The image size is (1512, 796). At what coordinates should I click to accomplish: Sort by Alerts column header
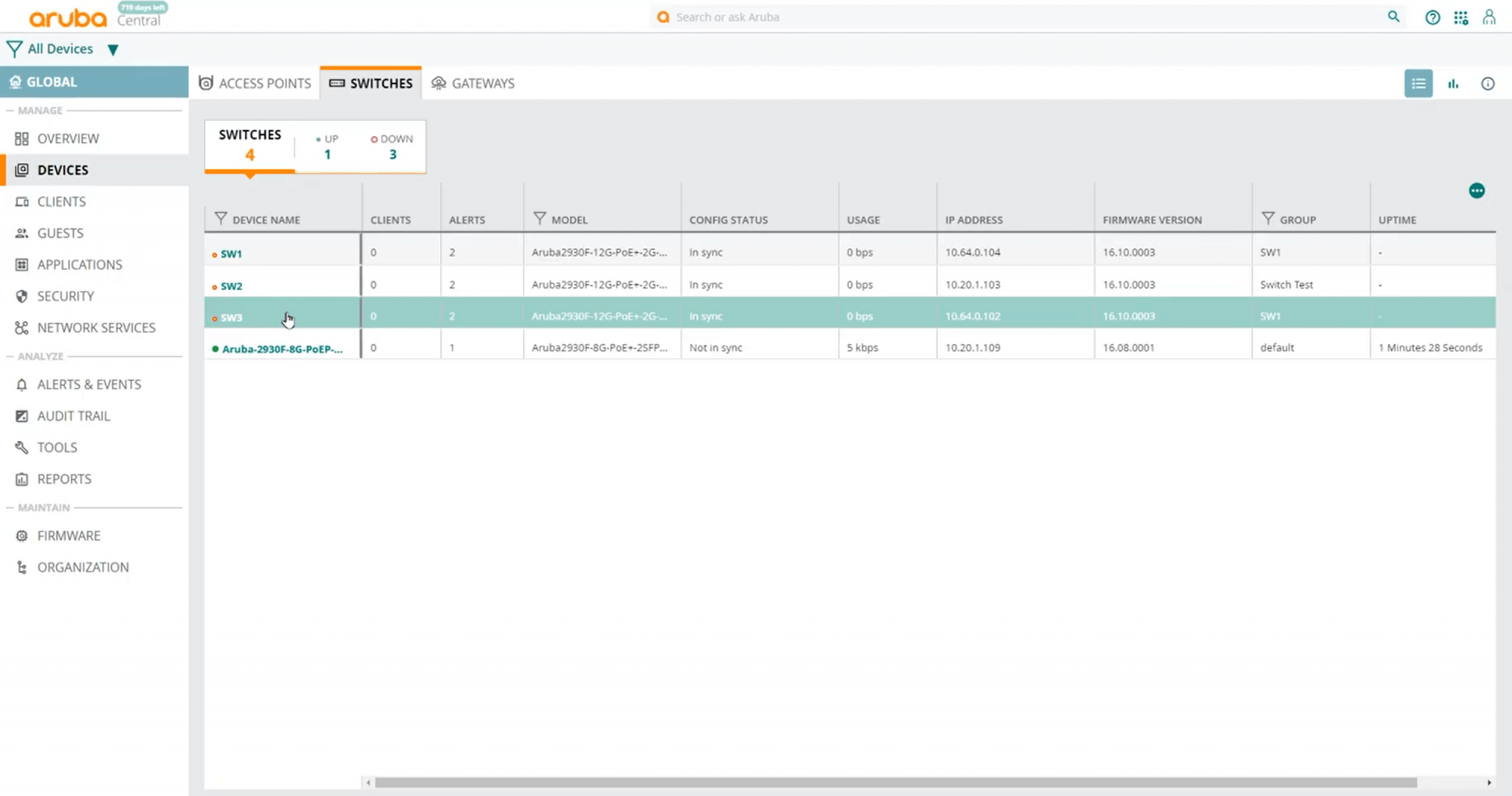467,220
